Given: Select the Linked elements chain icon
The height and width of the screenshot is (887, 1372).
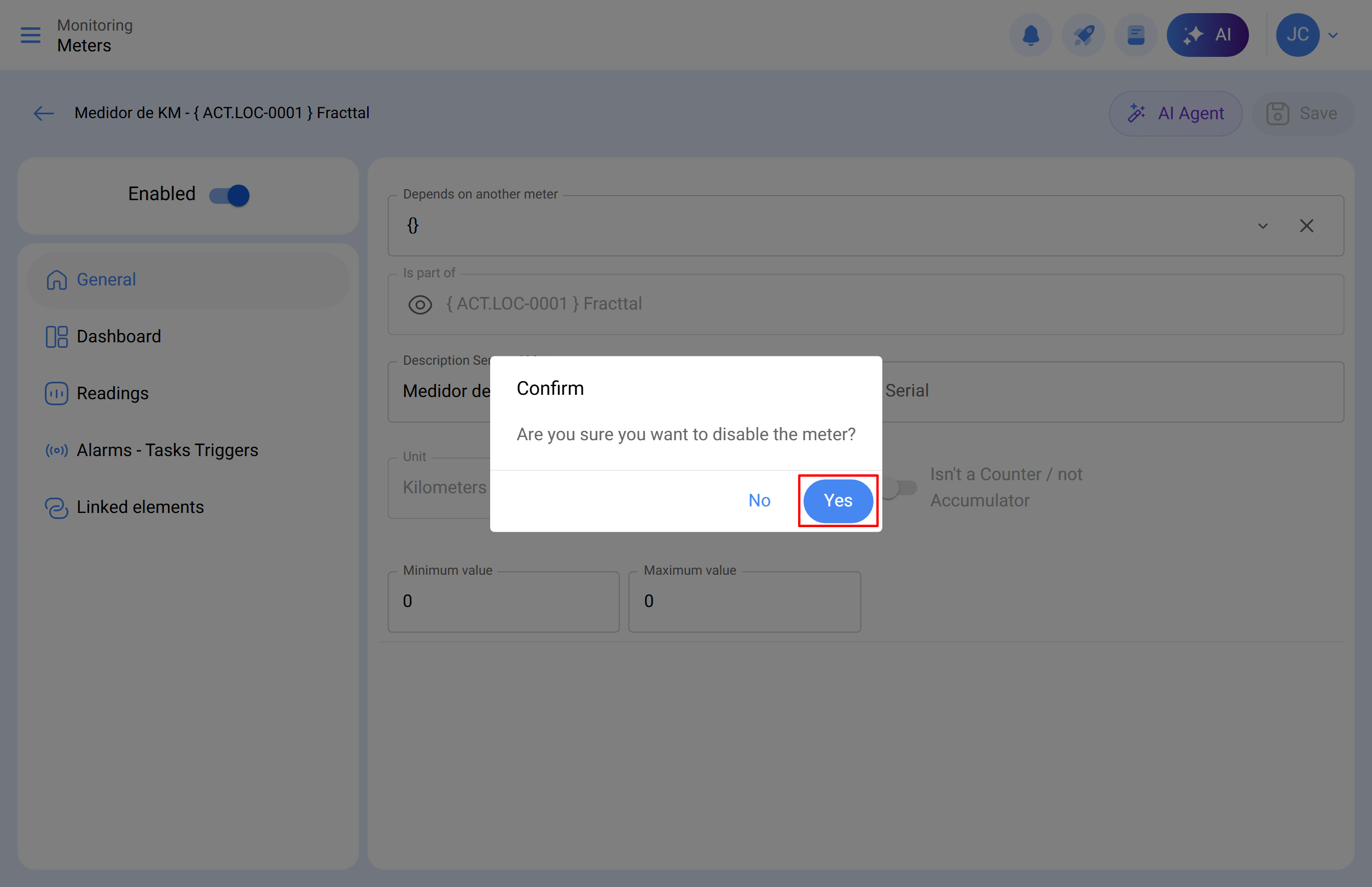Looking at the screenshot, I should [56, 507].
